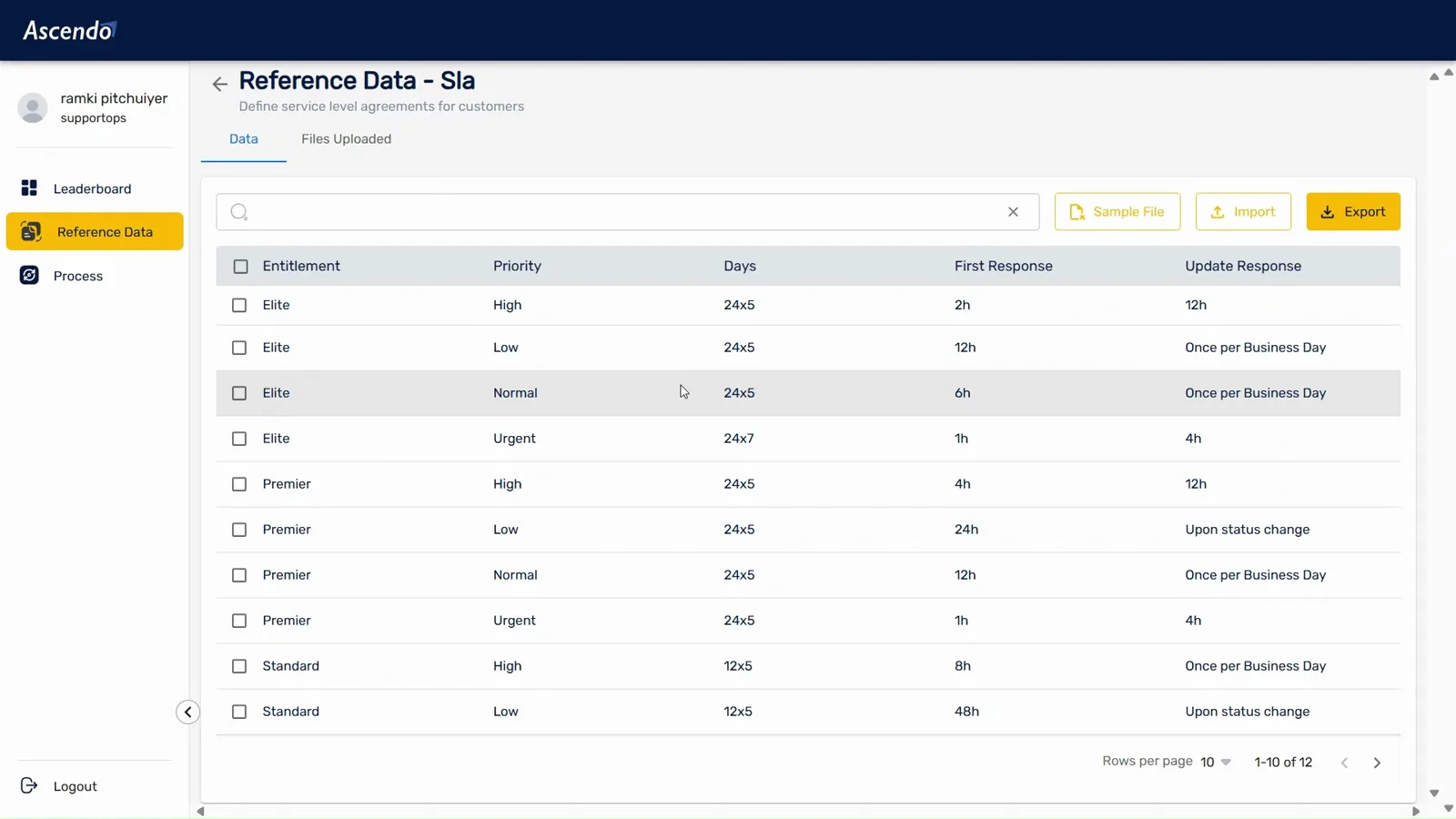Click 24x7 in the Elite Urgent row
Screen dimensions: 1456x819
point(738,439)
